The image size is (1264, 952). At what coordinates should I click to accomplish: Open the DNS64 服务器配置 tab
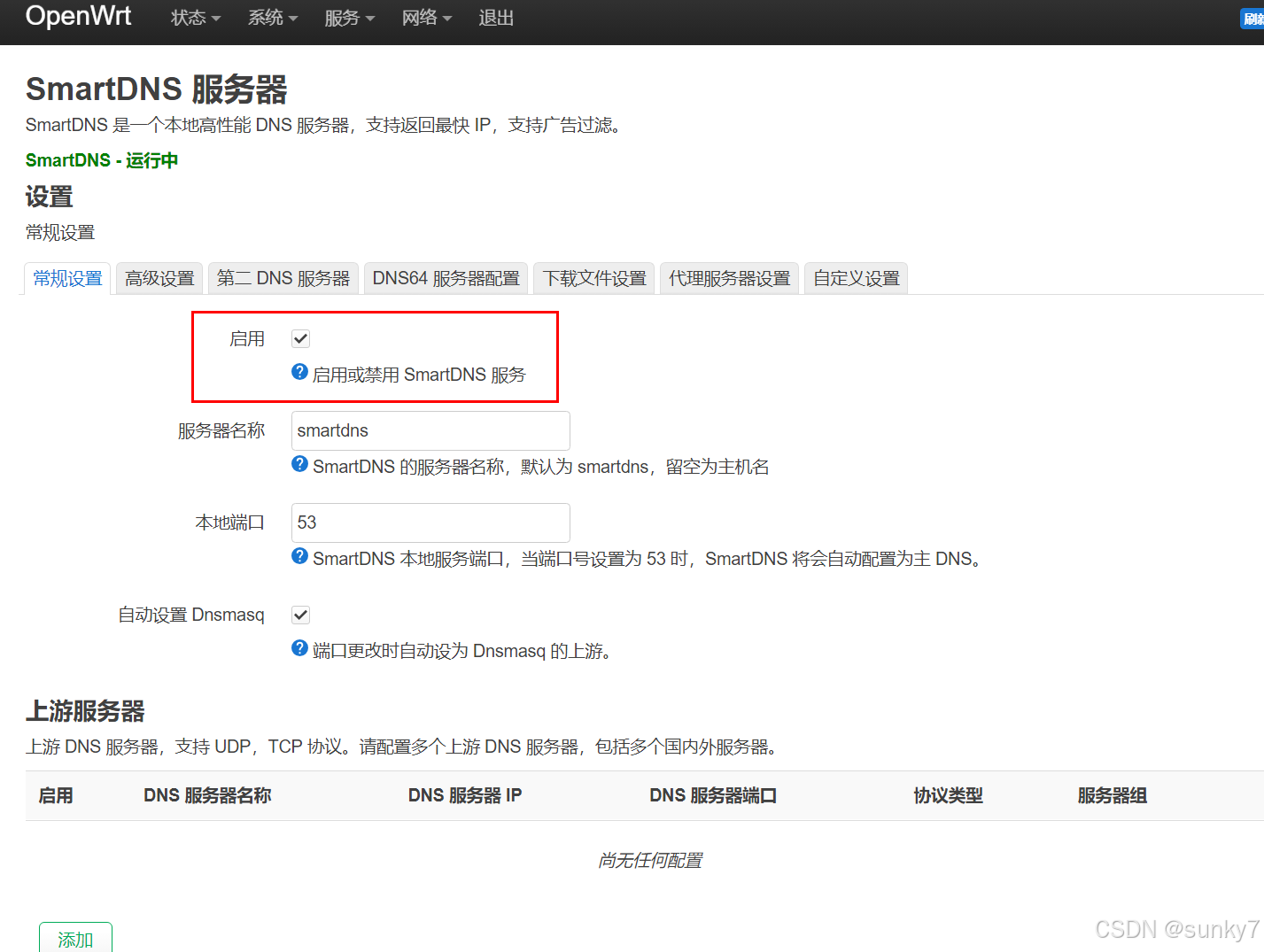click(446, 279)
